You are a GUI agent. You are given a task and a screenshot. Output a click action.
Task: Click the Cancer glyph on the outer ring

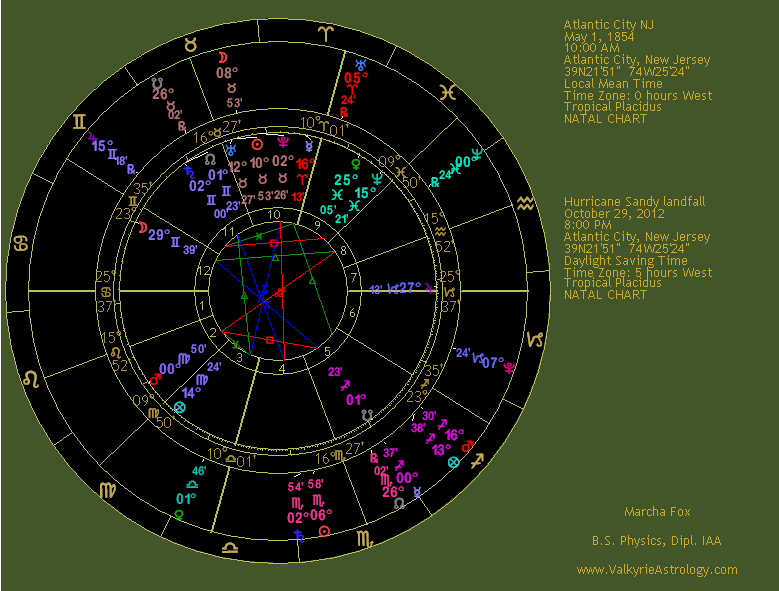point(19,243)
